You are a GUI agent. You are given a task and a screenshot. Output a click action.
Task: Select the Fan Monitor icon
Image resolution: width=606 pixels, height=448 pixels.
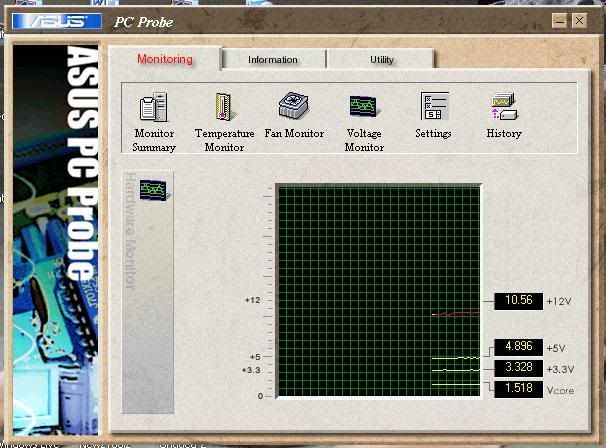[294, 105]
